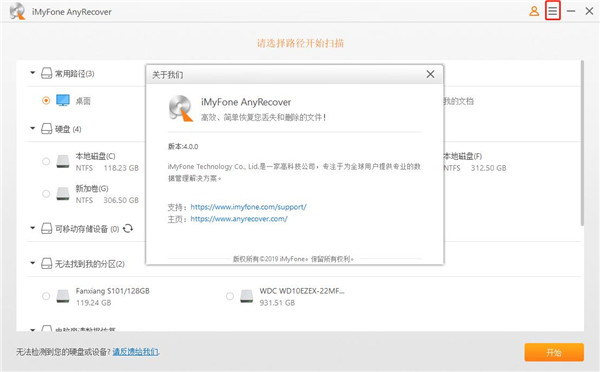Select the Fanxiang S101/128GB radio button
The image size is (600, 372).
tap(46, 296)
